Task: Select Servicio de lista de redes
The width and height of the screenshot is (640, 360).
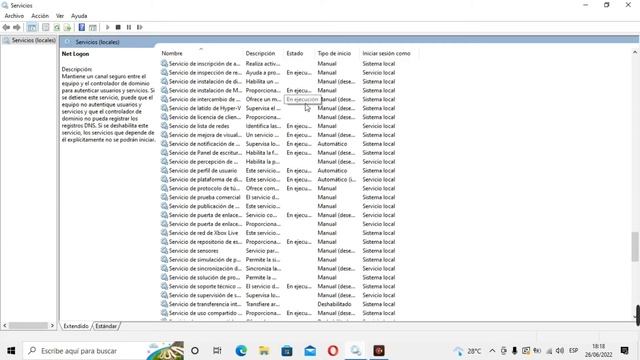Action: (199, 126)
